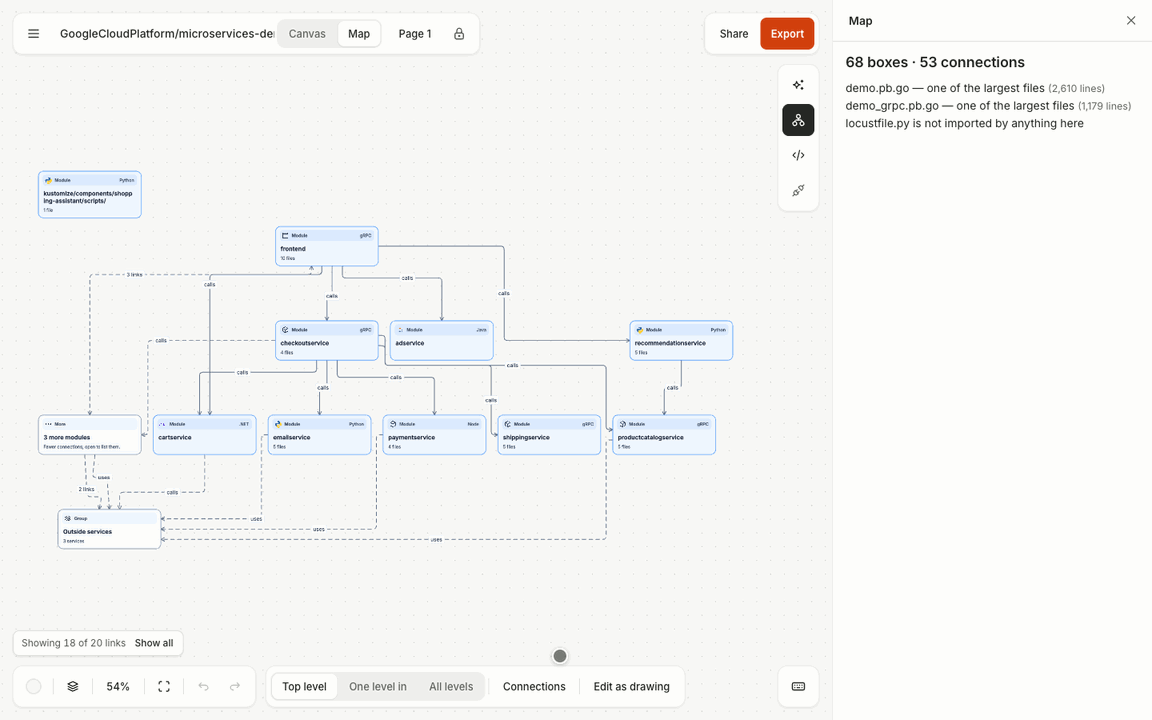Select All levels option

point(451,686)
